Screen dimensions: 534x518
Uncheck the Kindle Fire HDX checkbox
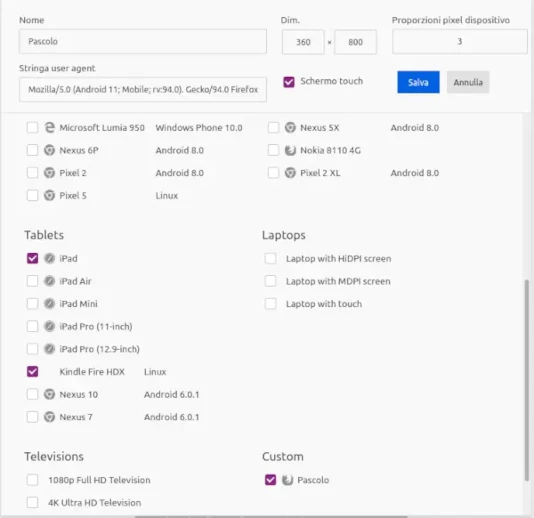pyautogui.click(x=32, y=372)
